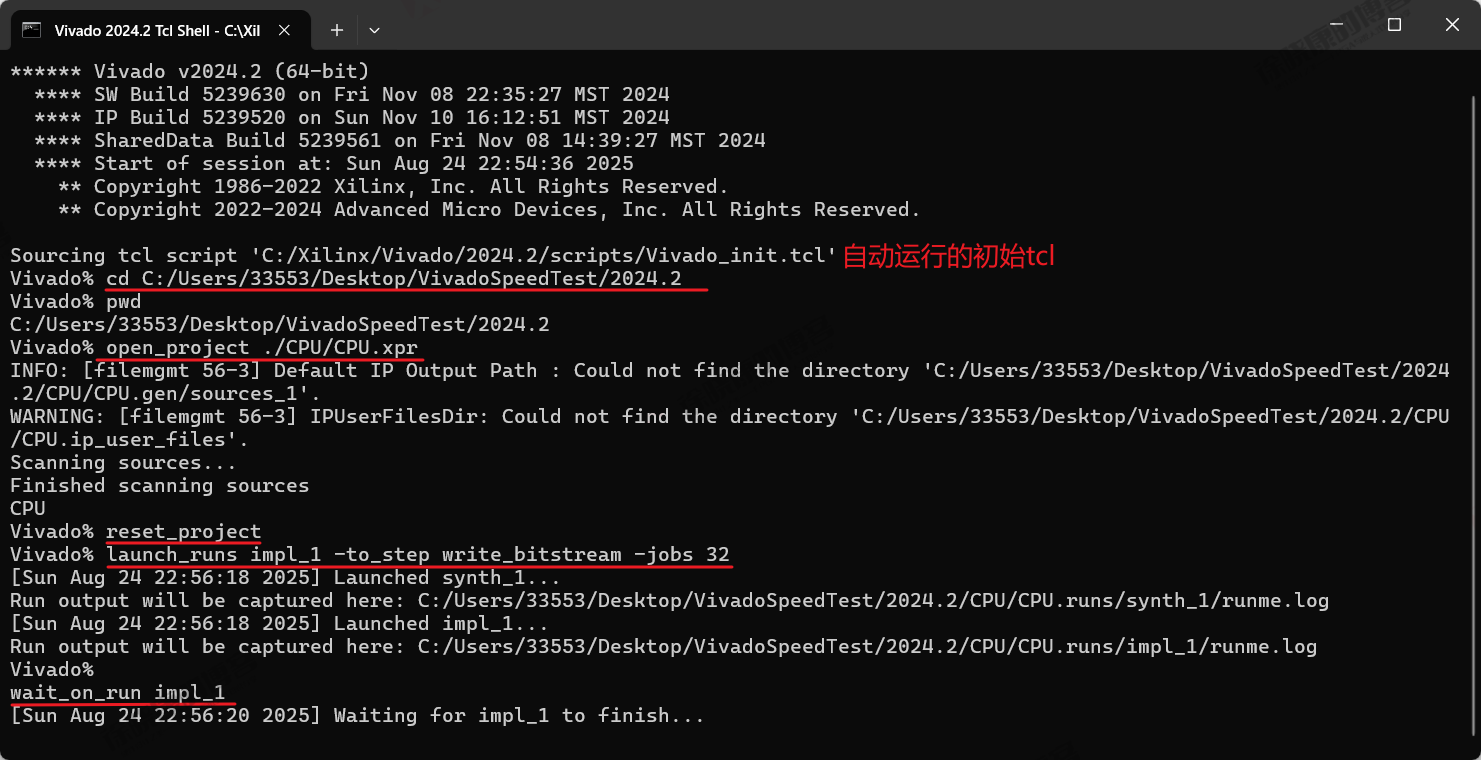Image resolution: width=1481 pixels, height=760 pixels.
Task: Click the open_project ./CPU/CPU.xpr command
Action: (262, 348)
